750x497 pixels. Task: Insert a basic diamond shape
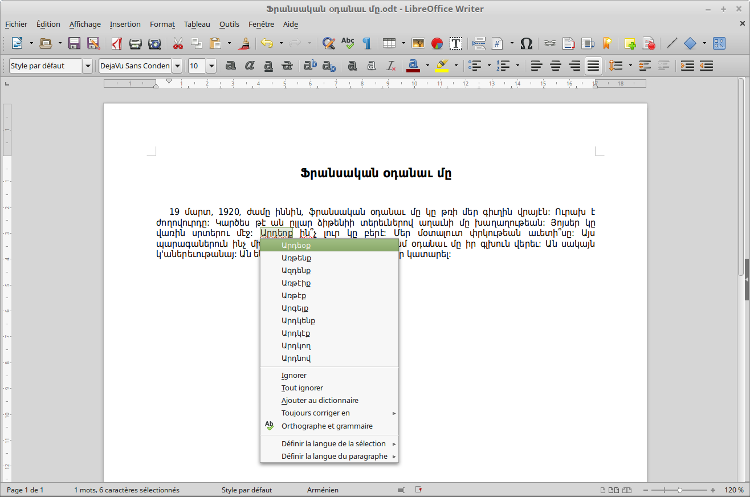(x=690, y=44)
